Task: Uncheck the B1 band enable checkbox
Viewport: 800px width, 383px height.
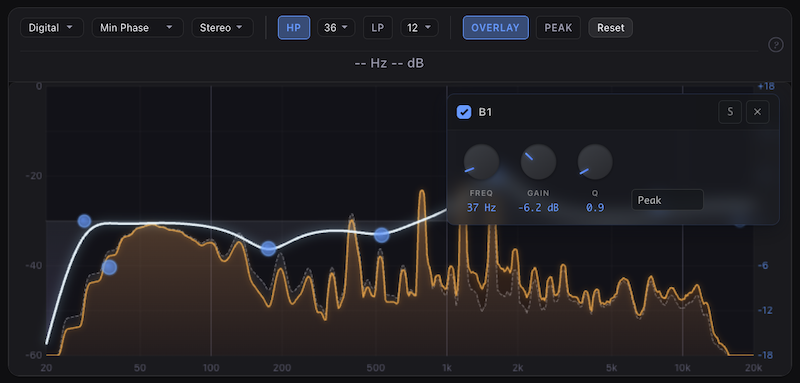Action: tap(464, 112)
